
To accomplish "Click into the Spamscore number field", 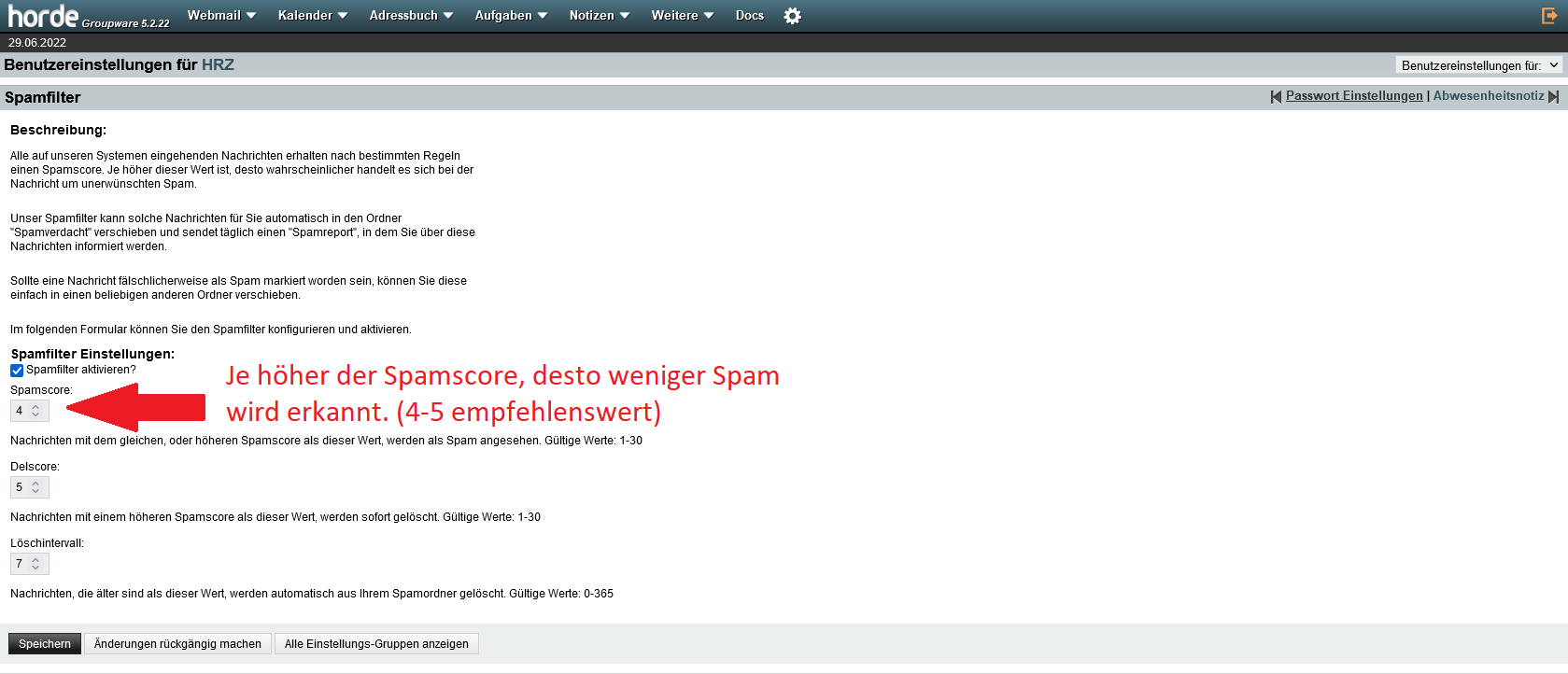I will [x=20, y=411].
